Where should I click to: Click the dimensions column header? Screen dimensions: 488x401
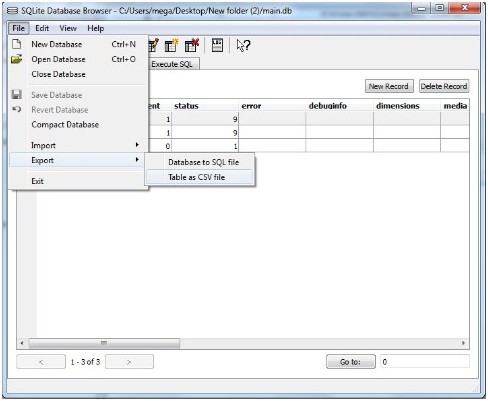click(x=407, y=106)
